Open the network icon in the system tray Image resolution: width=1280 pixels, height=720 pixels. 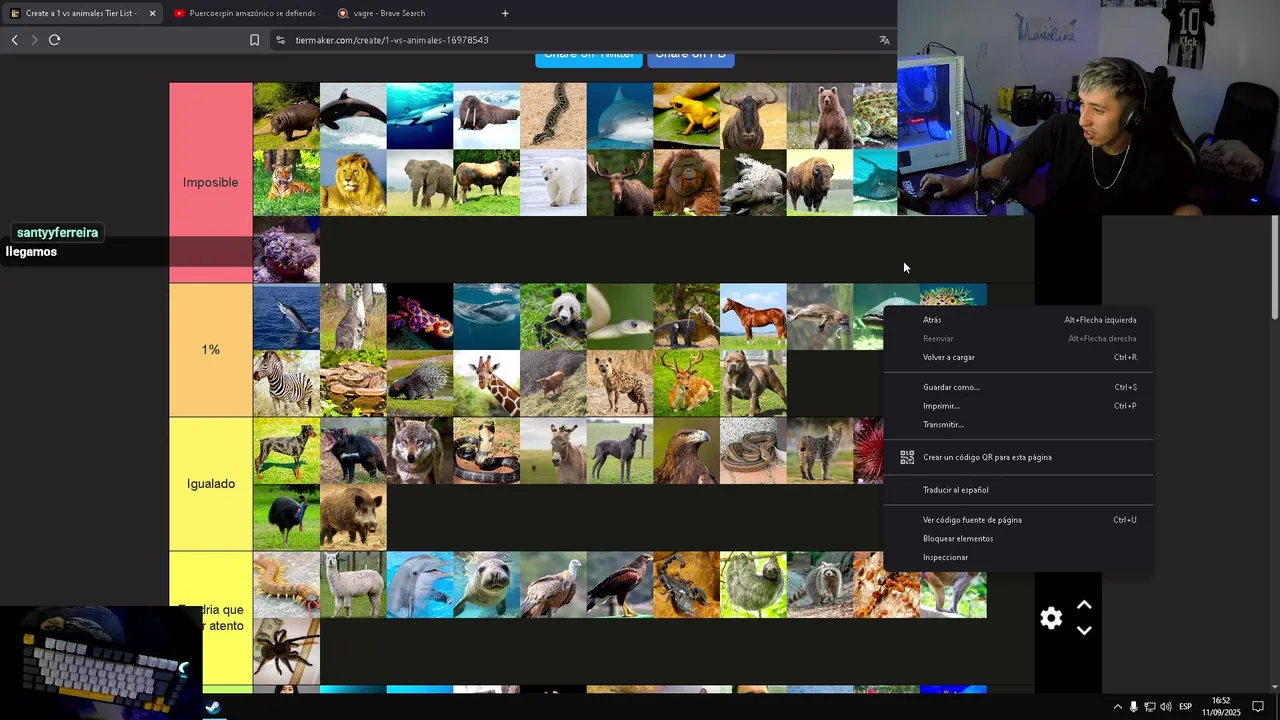[1150, 707]
